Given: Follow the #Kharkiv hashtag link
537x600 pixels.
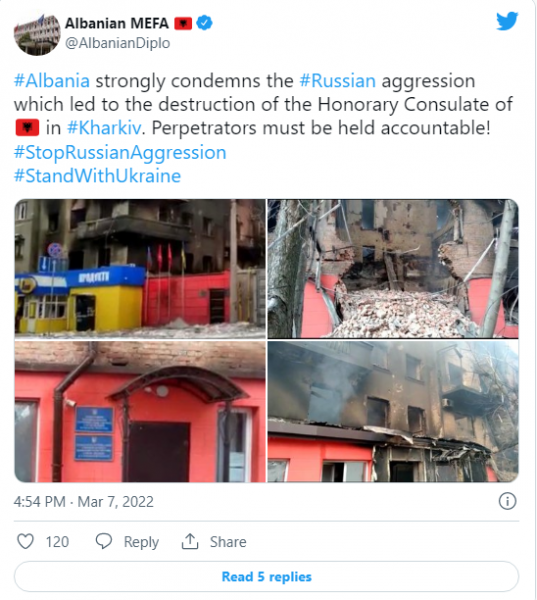Looking at the screenshot, I should tap(104, 128).
